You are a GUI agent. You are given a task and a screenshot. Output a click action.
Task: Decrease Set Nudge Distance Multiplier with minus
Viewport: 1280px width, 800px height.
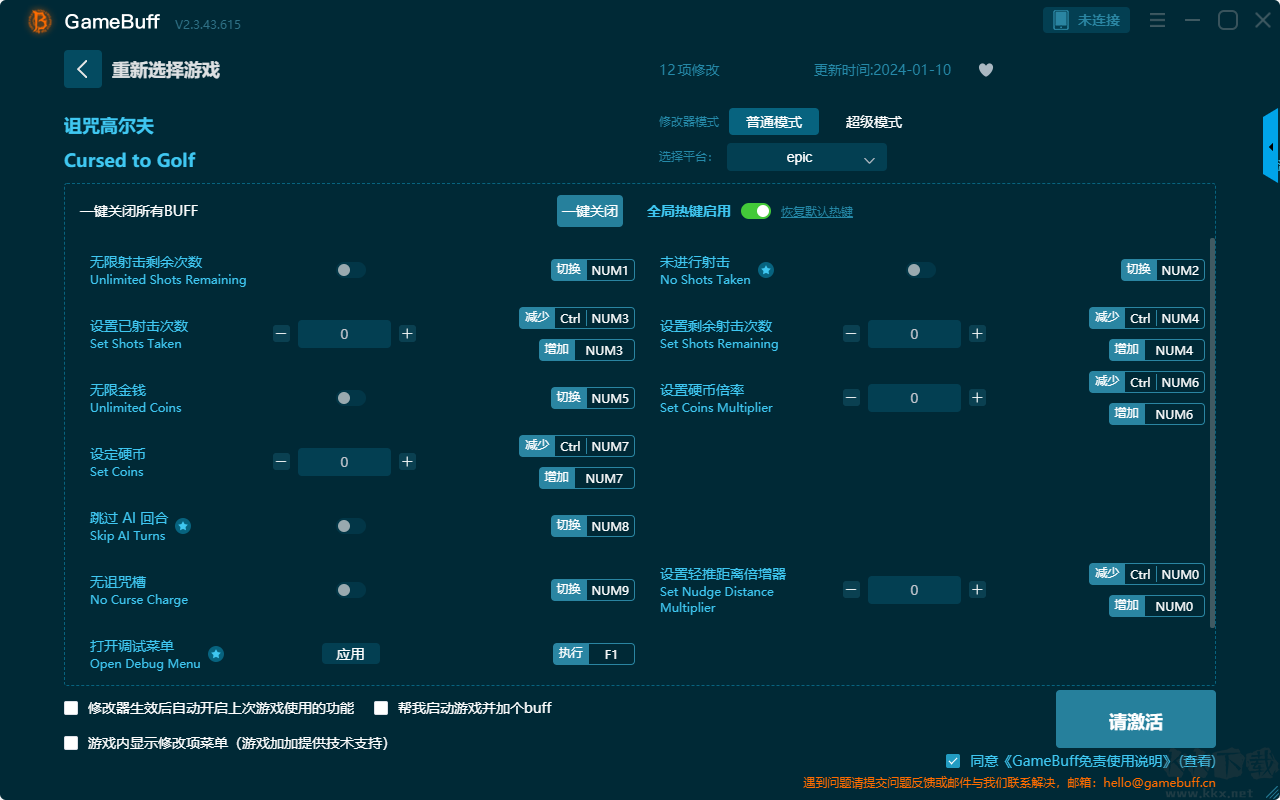(x=851, y=590)
